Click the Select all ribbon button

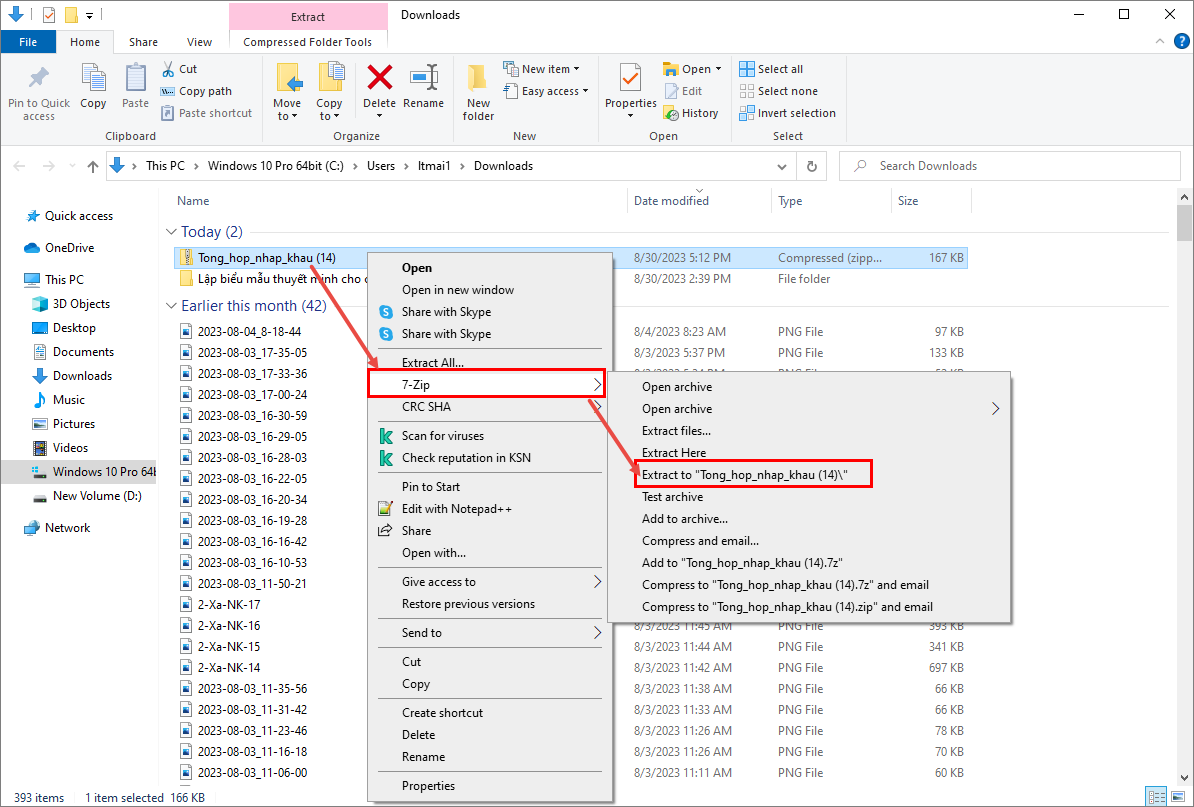[771, 69]
